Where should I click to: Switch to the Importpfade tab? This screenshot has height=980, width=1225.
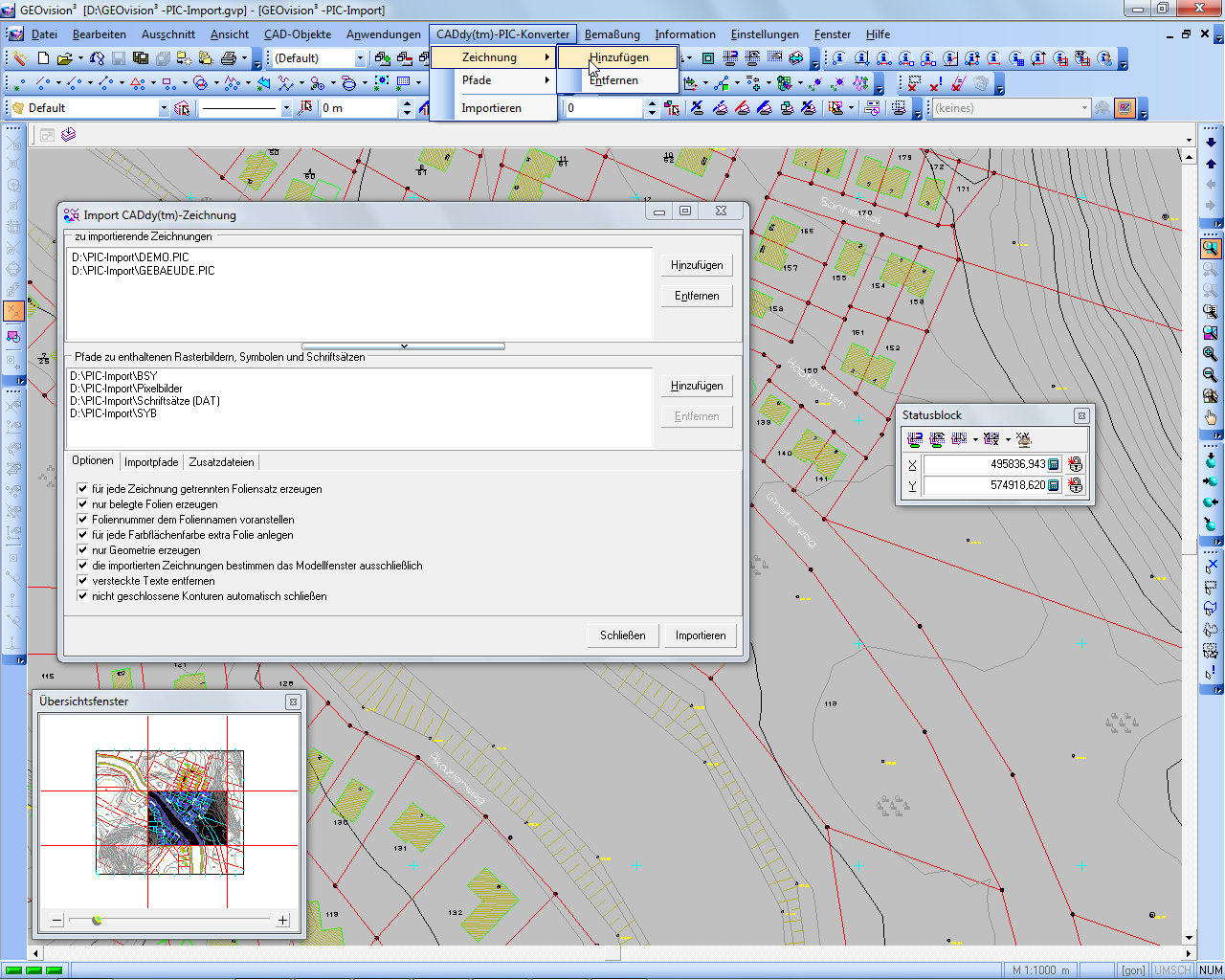pos(151,462)
